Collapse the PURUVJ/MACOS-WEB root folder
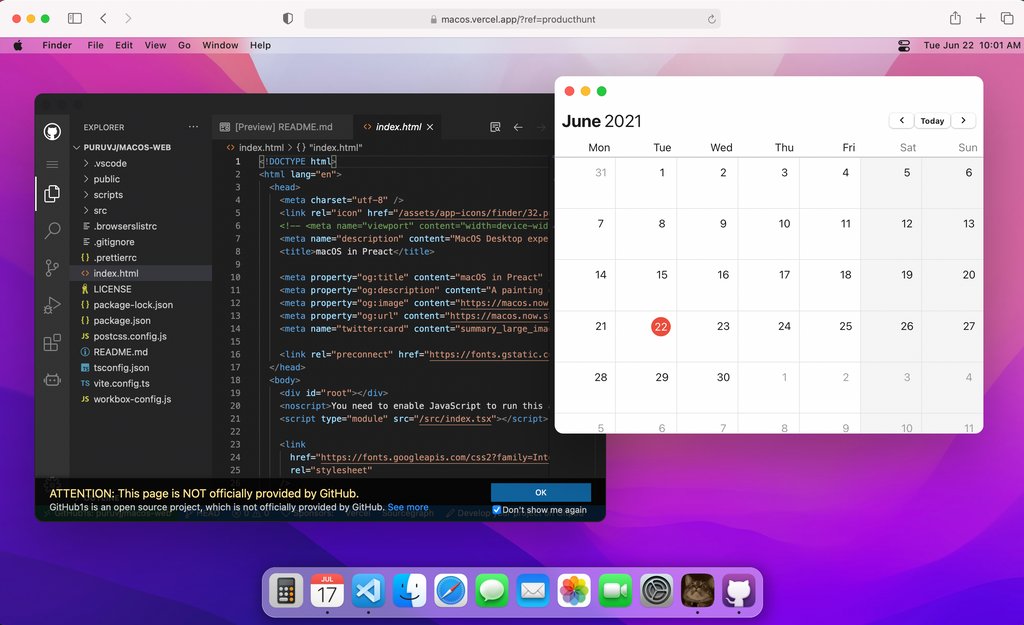1024x625 pixels. coord(76,148)
